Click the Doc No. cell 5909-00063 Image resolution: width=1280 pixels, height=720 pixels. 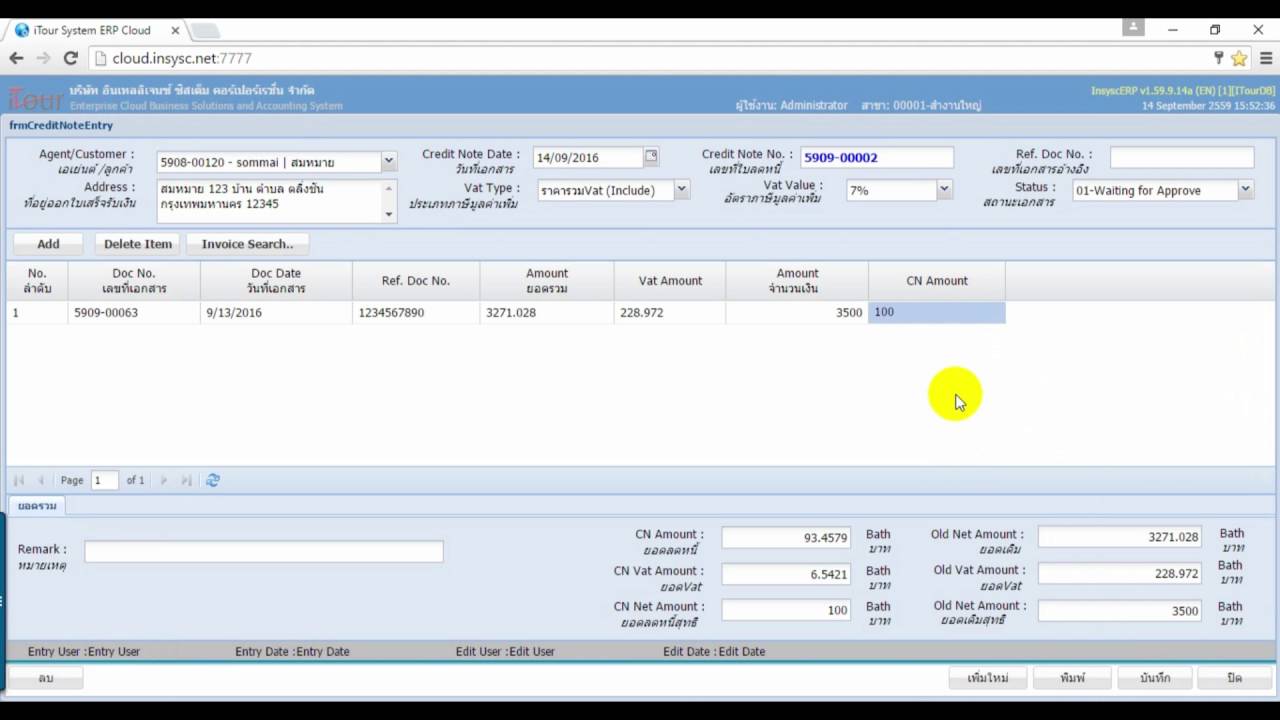pos(134,312)
